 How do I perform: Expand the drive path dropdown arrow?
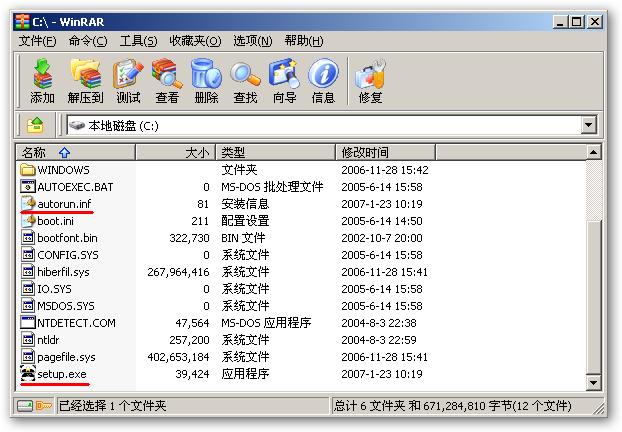[588, 126]
